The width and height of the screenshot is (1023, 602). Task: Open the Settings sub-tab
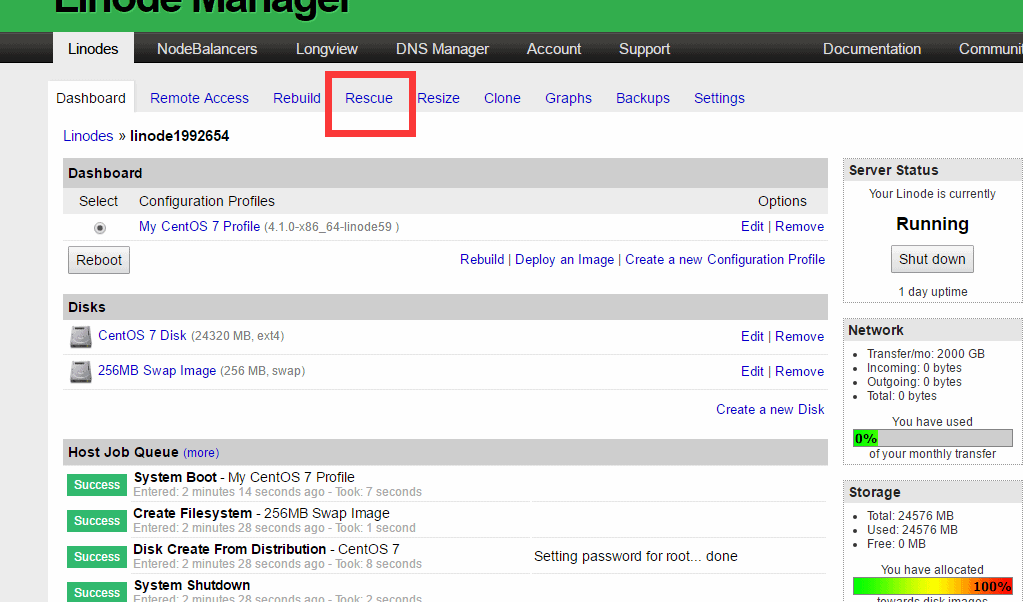(x=719, y=98)
